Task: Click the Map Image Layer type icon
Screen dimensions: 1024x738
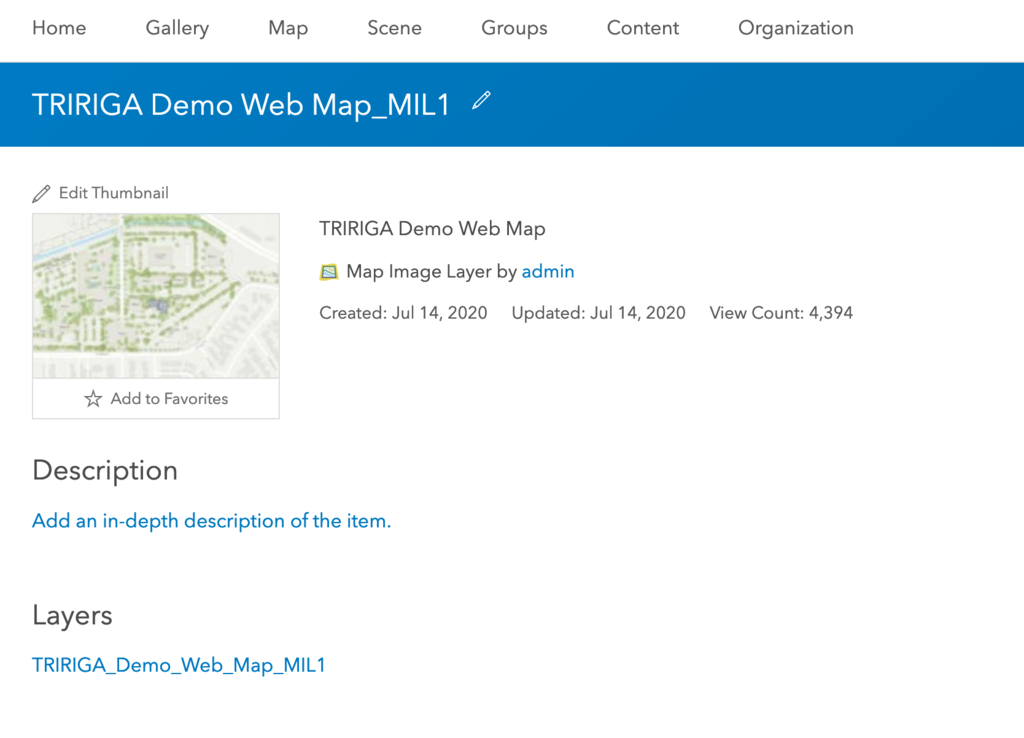Action: pos(329,272)
